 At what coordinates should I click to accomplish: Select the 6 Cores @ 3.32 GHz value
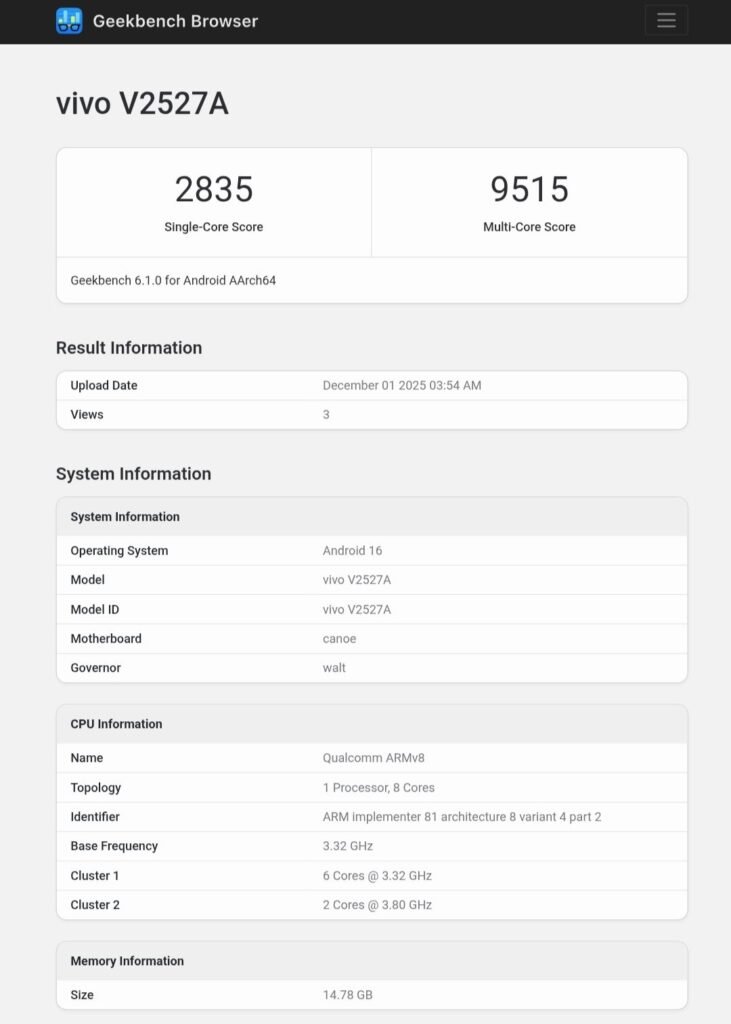coord(377,876)
